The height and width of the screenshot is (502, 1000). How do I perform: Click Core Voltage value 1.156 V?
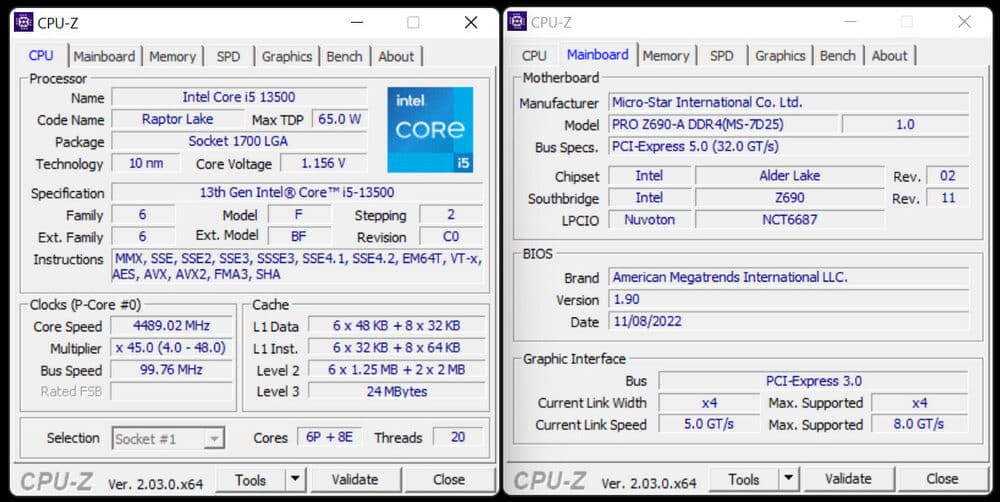click(x=323, y=163)
